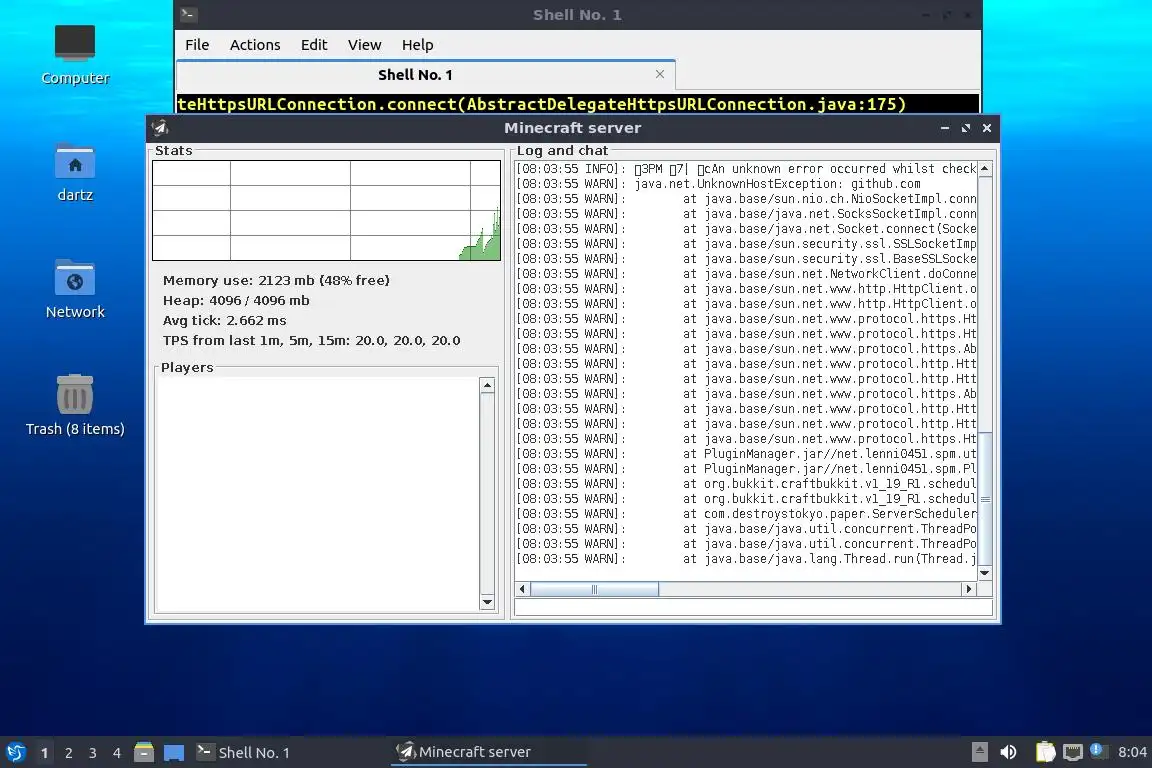Click Players list scroll up arrow

coord(487,385)
